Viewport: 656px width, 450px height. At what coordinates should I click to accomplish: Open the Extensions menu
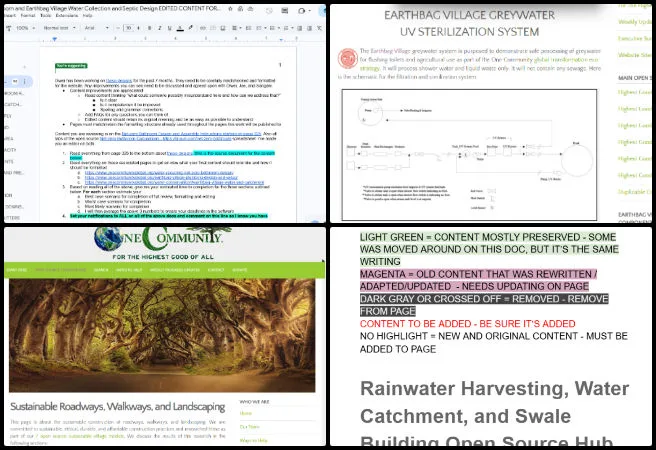(67, 15)
